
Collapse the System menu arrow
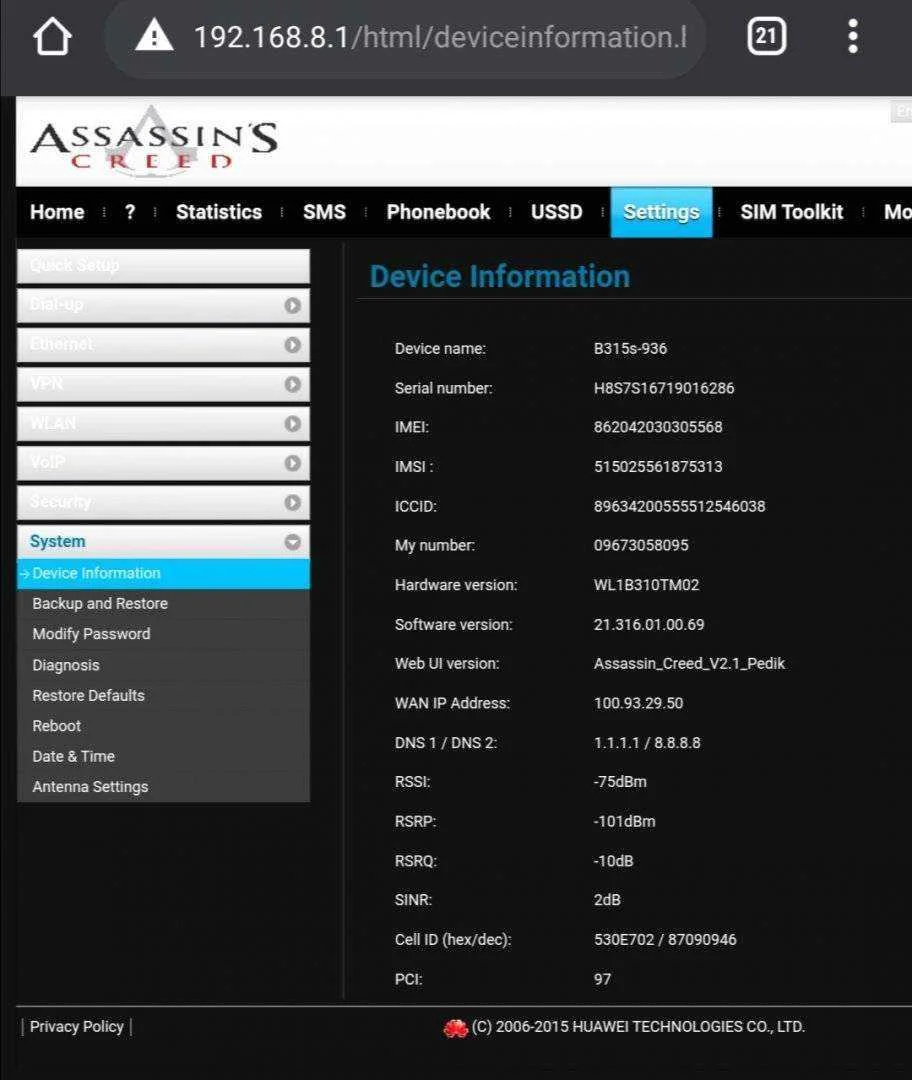click(293, 542)
